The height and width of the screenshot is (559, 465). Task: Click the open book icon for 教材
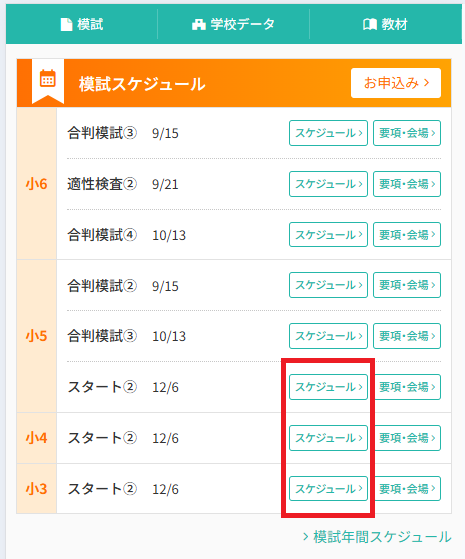[x=370, y=25]
